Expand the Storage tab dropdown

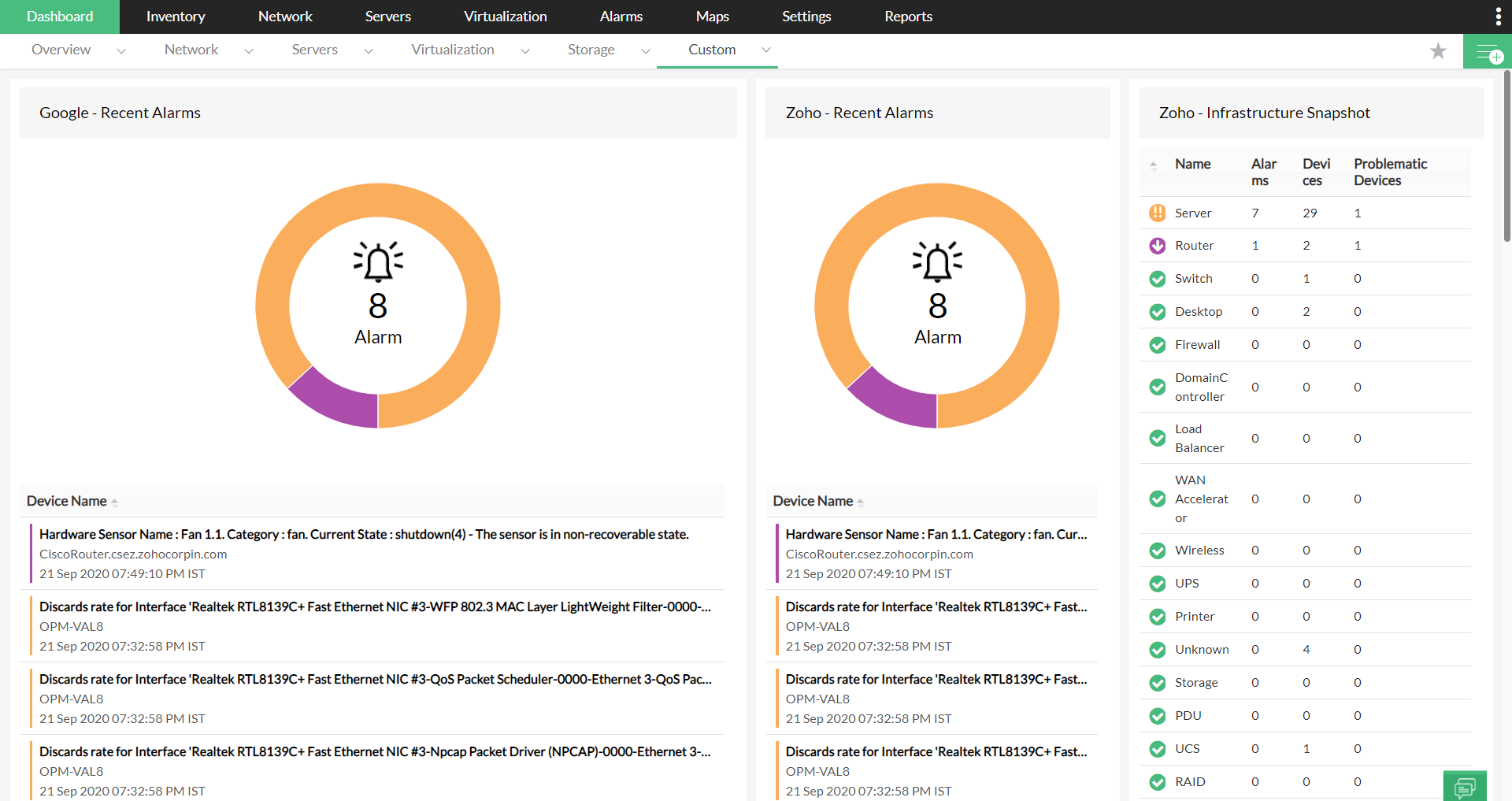point(646,50)
